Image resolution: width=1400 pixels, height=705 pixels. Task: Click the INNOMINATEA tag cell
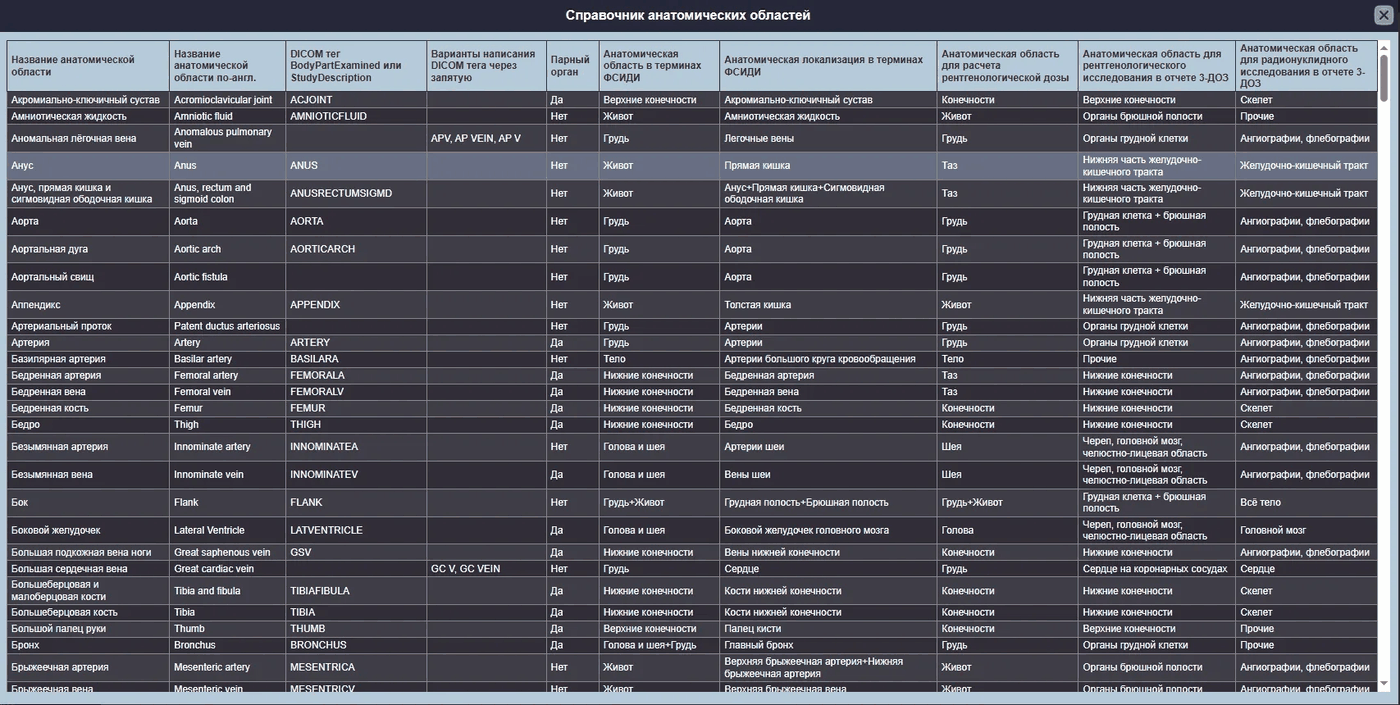pyautogui.click(x=356, y=447)
